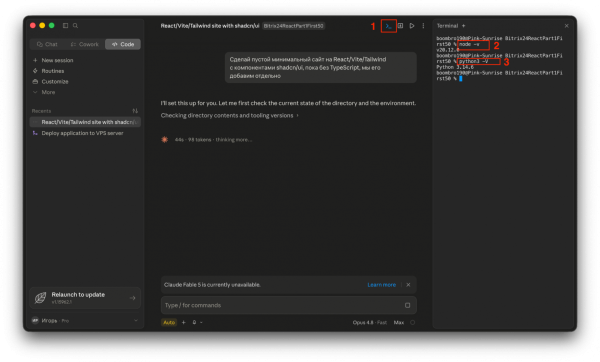
Task: Switch to the Chat tab
Action: click(47, 44)
